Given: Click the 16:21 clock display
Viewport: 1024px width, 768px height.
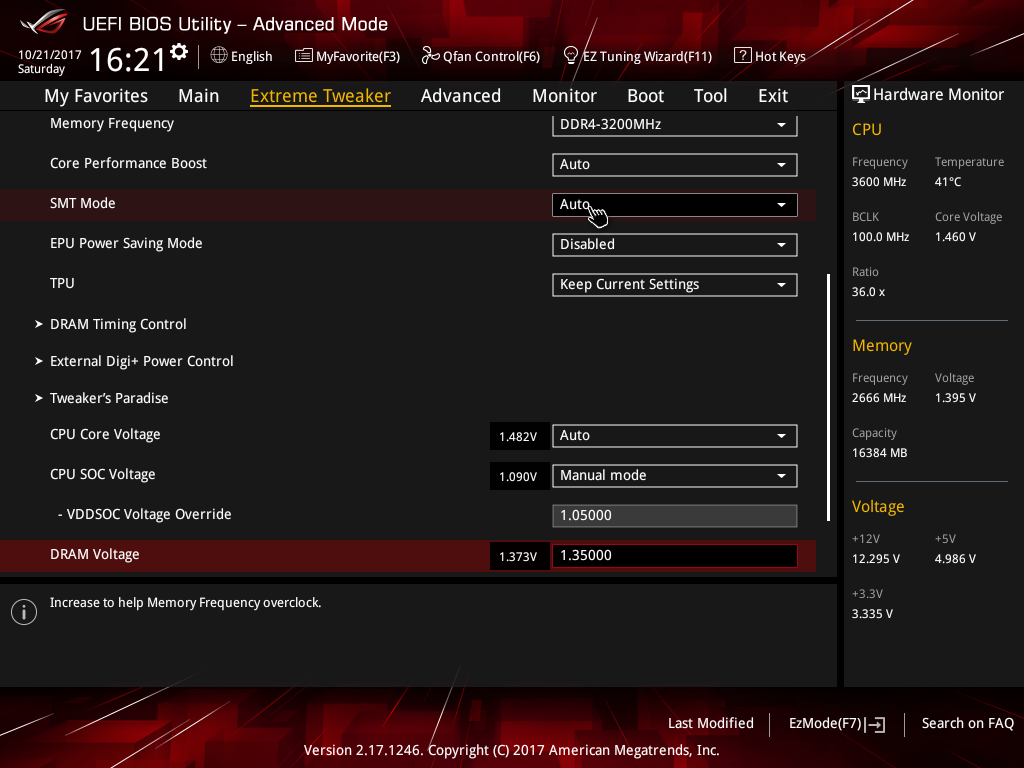Looking at the screenshot, I should pyautogui.click(x=128, y=60).
